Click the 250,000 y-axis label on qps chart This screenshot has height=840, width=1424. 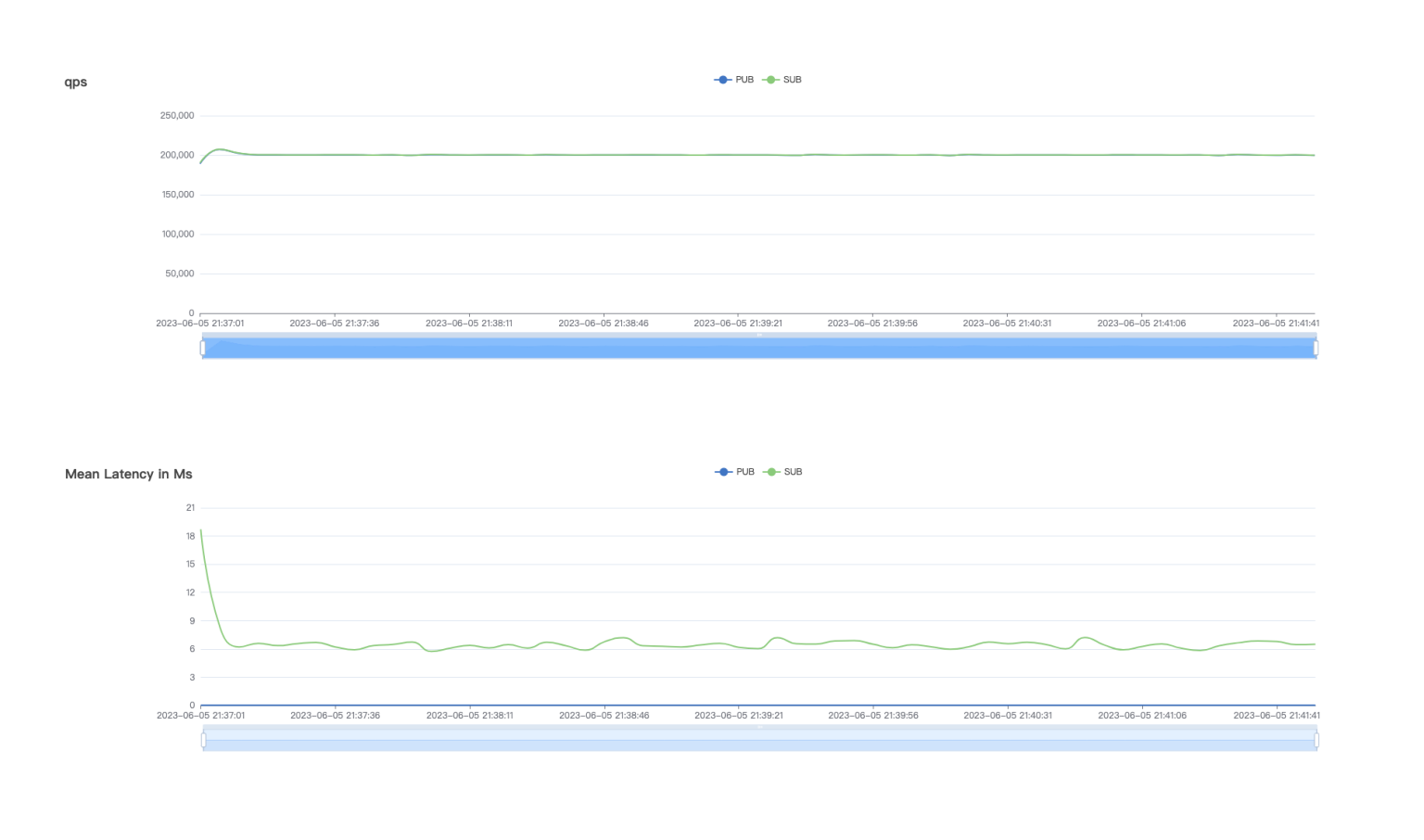click(x=176, y=115)
